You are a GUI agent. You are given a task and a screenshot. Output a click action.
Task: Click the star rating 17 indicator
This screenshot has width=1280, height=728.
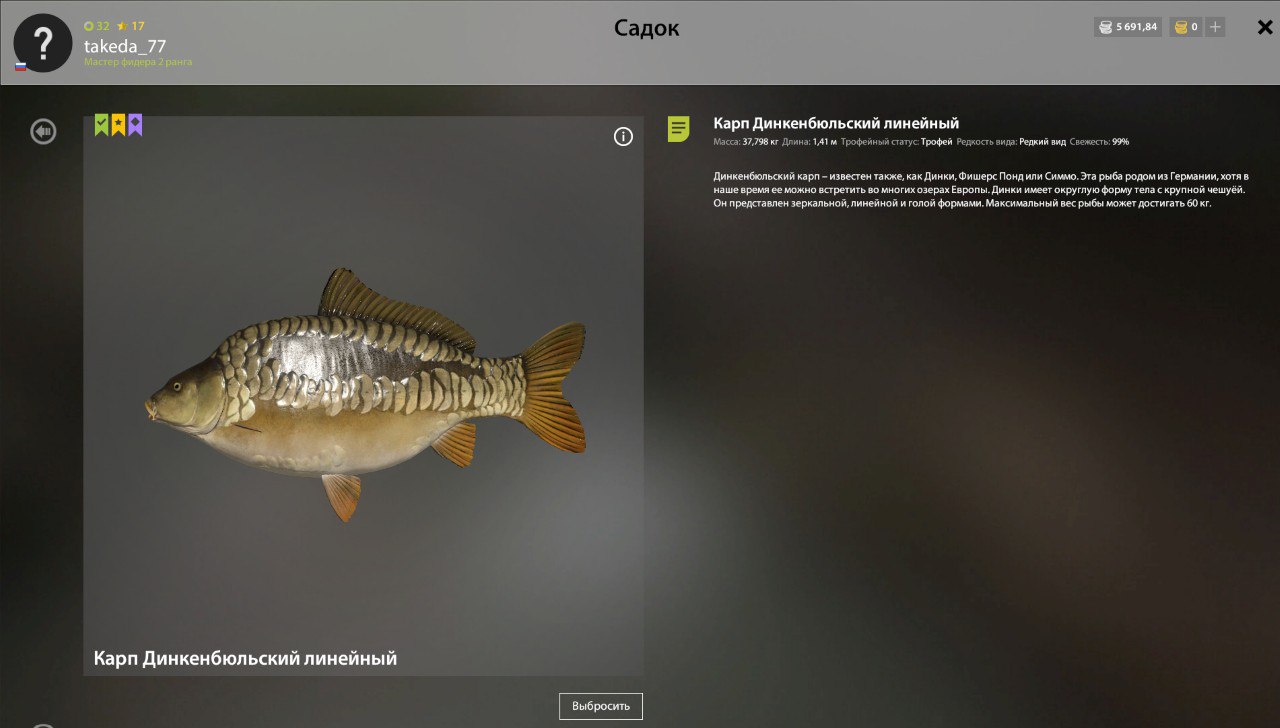(131, 26)
